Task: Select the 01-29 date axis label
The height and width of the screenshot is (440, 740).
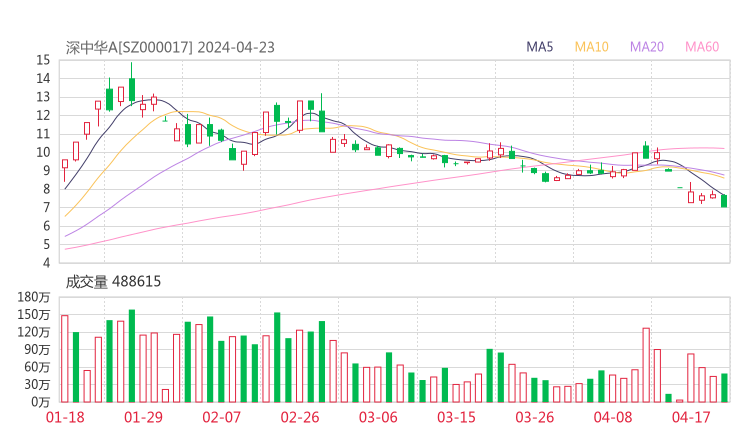Action: point(143,417)
